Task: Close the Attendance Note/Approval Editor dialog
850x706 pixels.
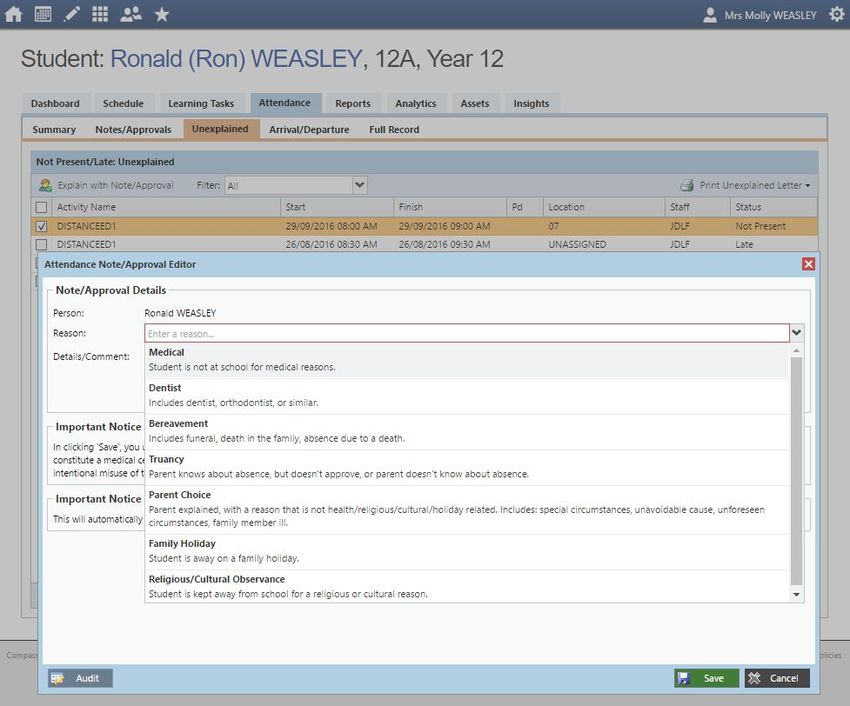Action: point(808,264)
